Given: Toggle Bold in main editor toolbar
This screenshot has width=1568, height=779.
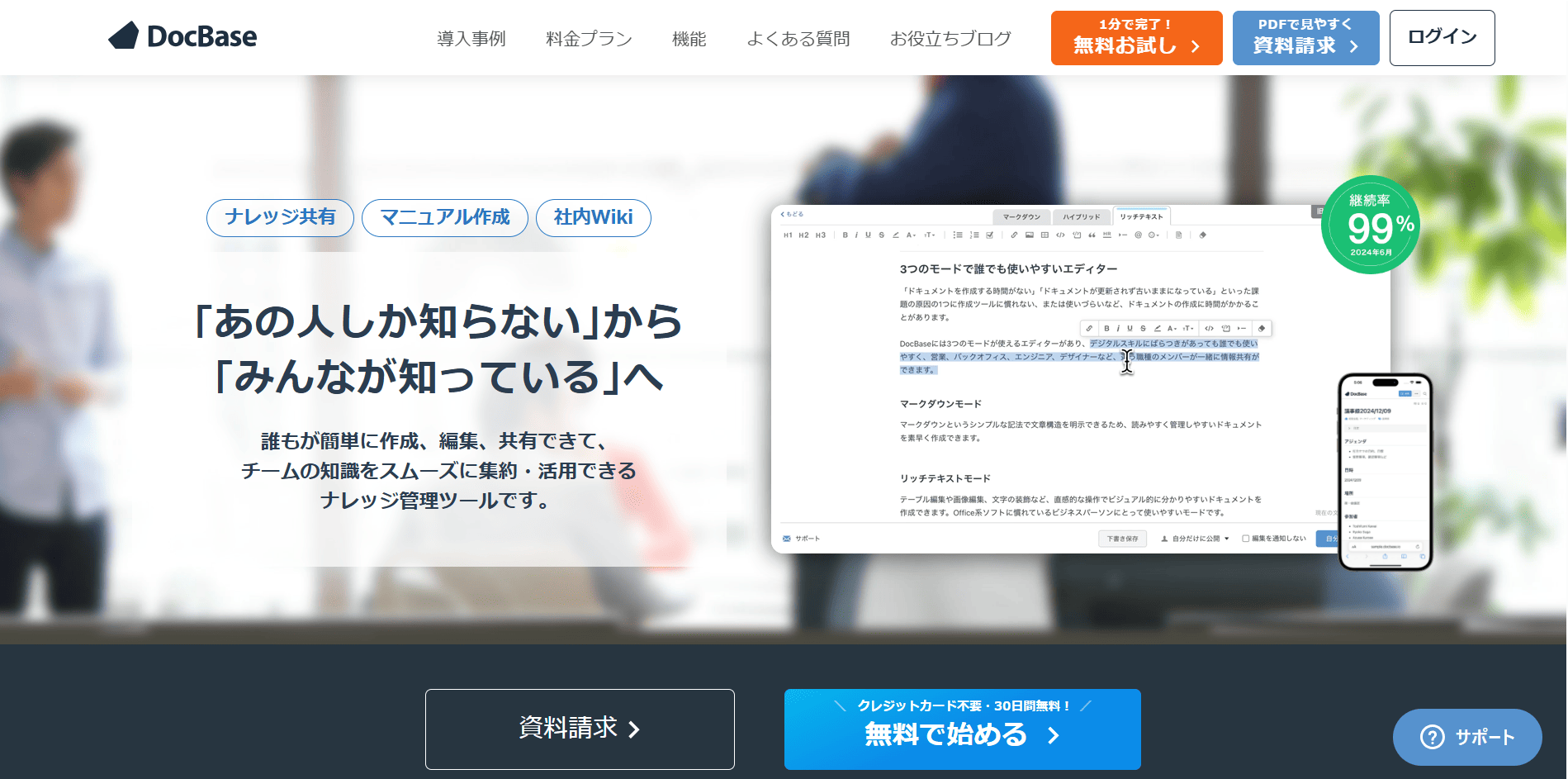Looking at the screenshot, I should [845, 235].
